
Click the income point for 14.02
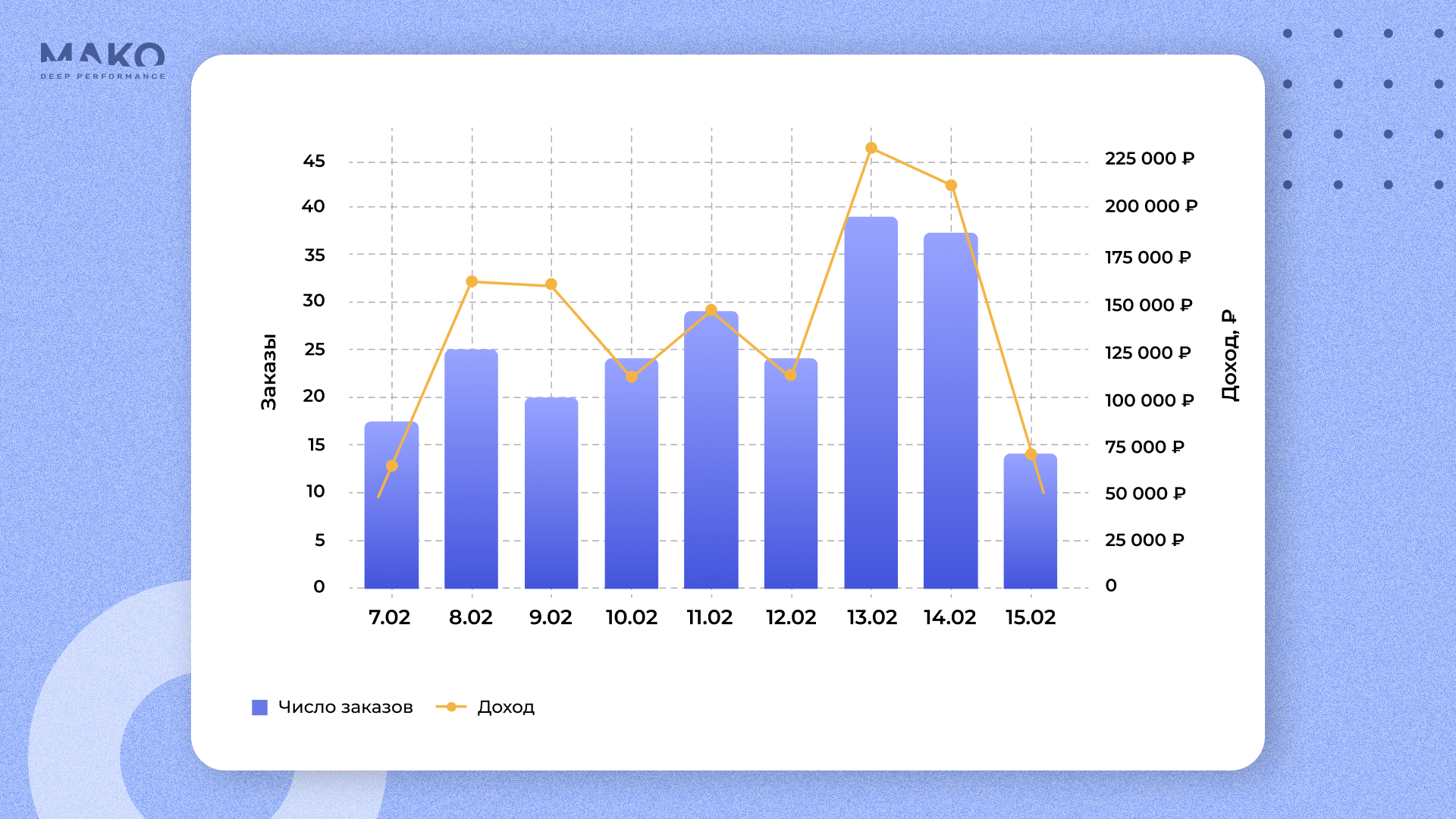tap(951, 185)
